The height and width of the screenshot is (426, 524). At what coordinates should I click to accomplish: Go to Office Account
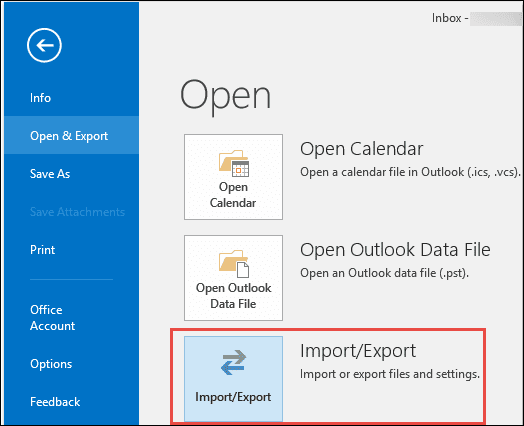coord(52,318)
